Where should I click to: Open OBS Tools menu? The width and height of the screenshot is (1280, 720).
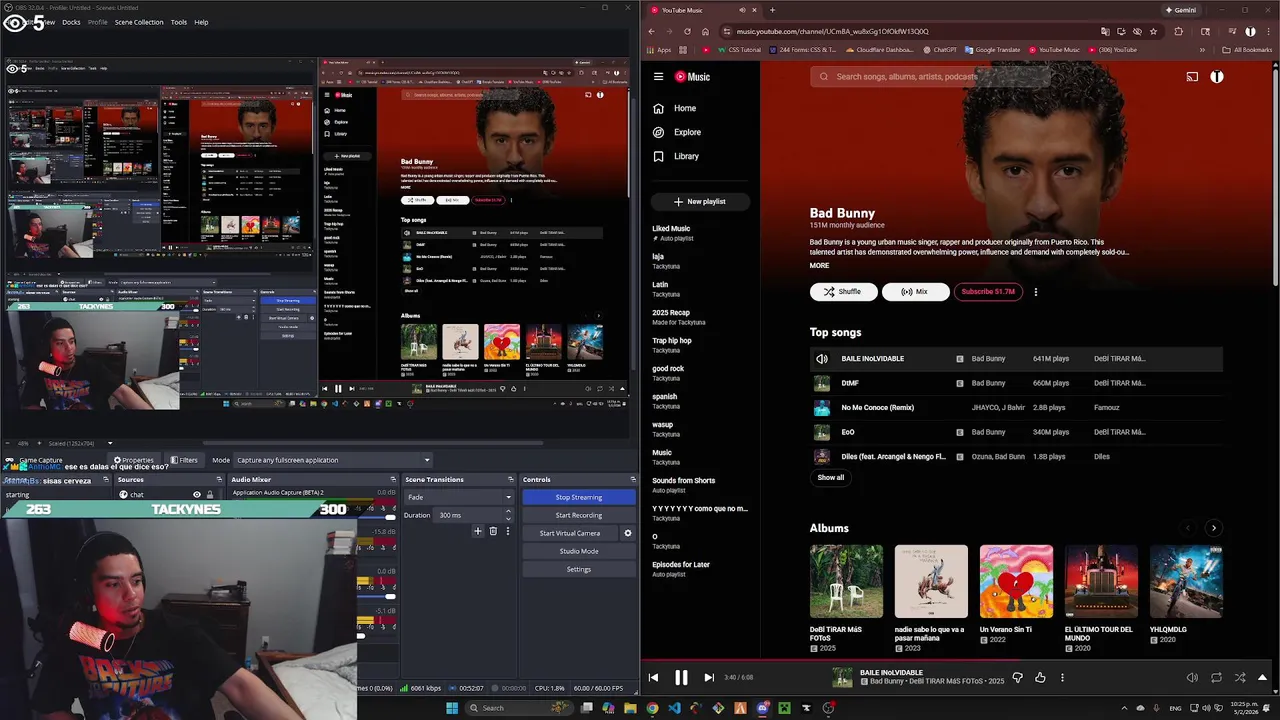pos(179,22)
